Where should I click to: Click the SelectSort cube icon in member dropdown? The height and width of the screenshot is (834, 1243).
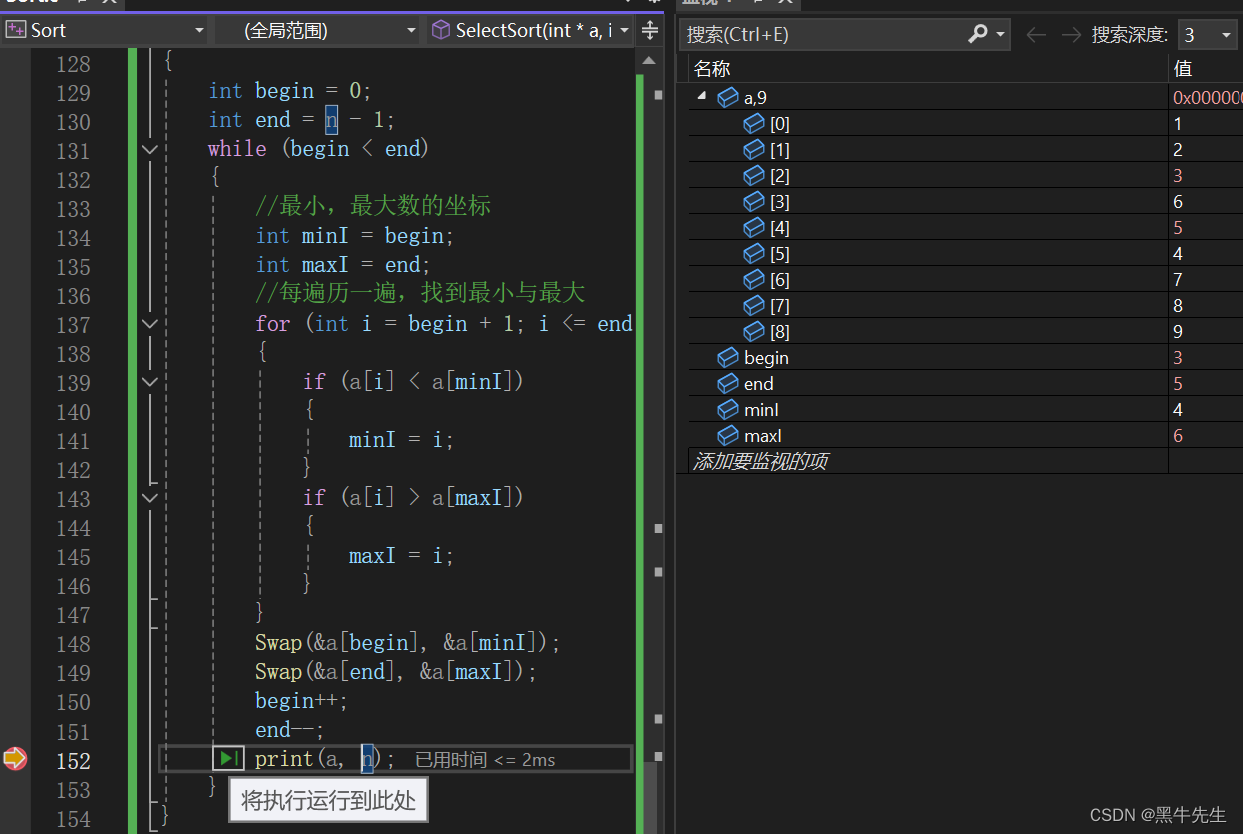click(x=440, y=31)
